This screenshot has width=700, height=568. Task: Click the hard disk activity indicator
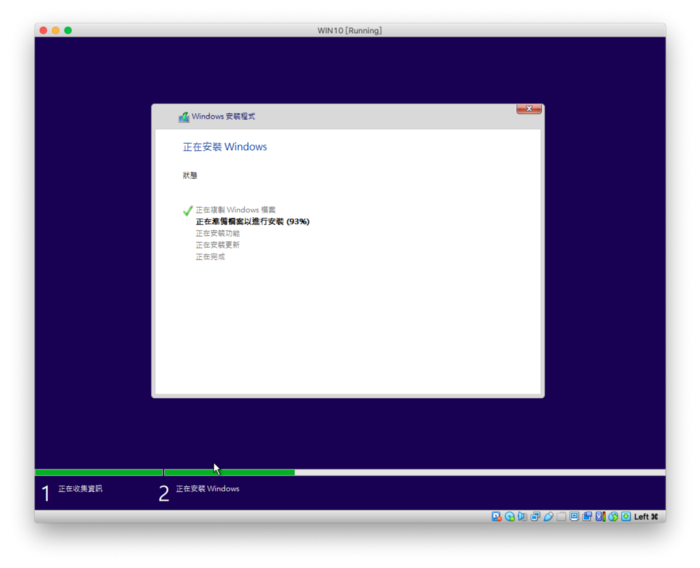(x=496, y=516)
